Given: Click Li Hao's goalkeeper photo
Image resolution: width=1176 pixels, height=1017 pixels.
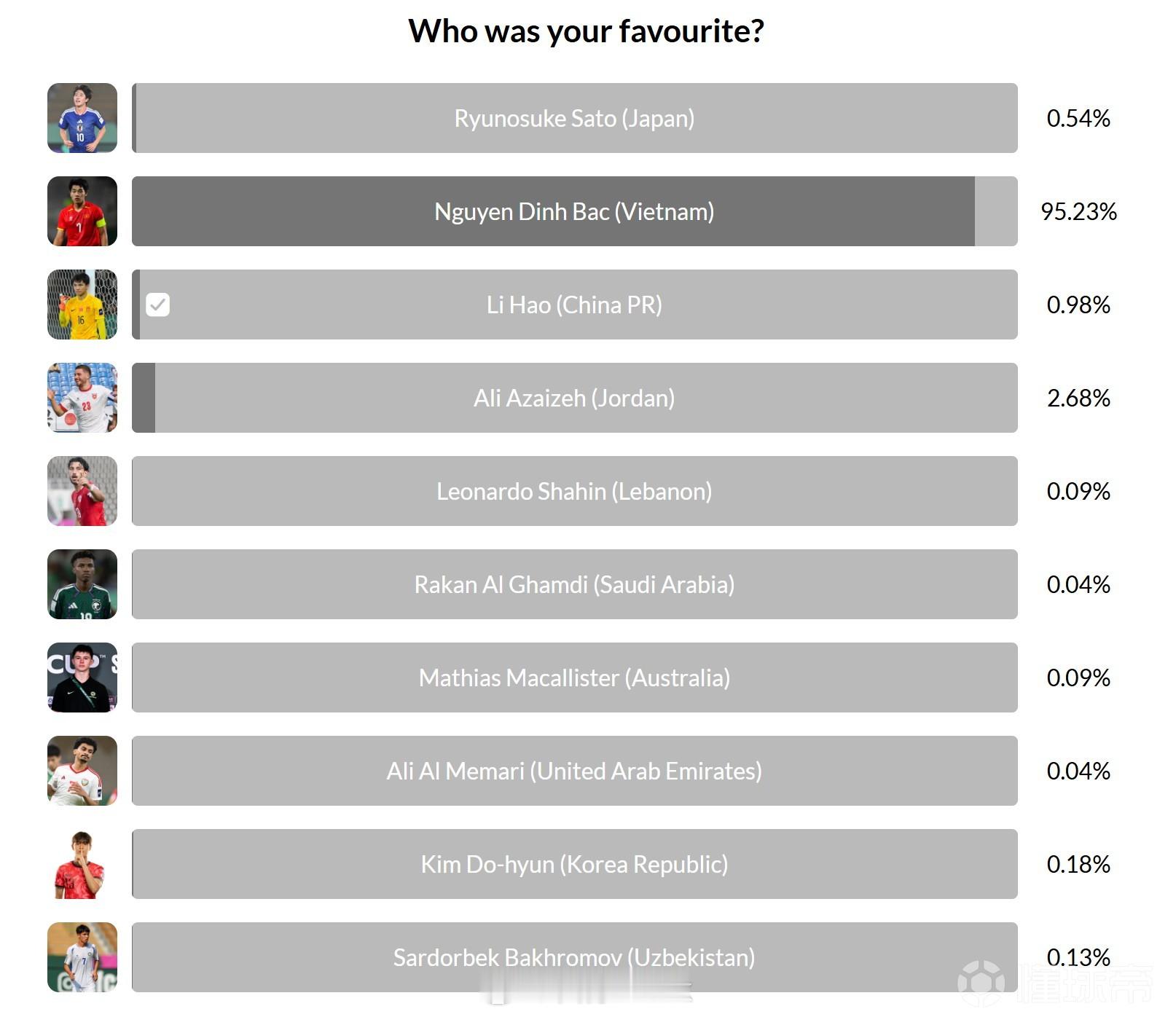Looking at the screenshot, I should click(82, 305).
